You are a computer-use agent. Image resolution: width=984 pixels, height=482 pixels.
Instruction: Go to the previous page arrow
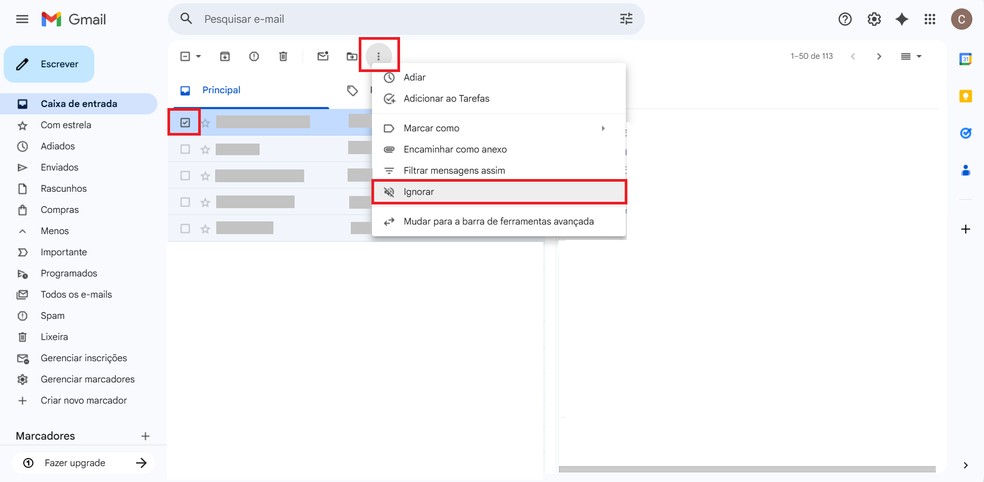pos(853,56)
